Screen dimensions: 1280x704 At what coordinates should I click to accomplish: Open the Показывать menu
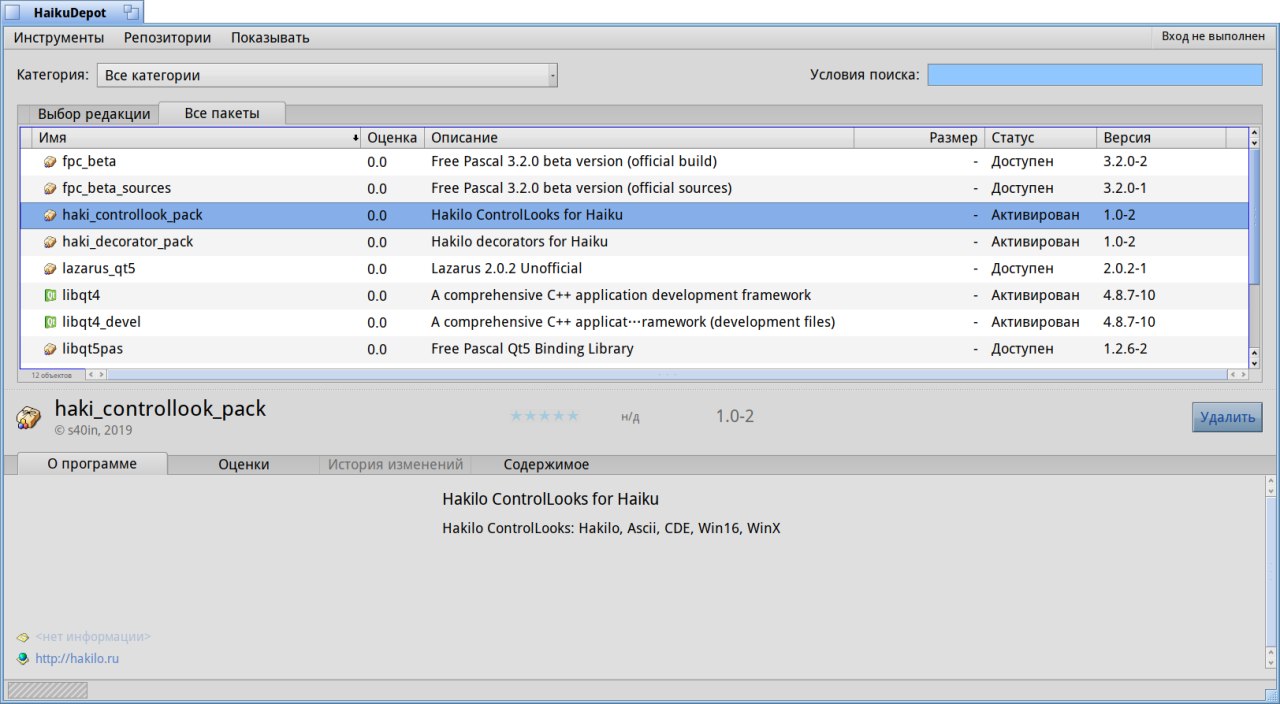tap(270, 38)
